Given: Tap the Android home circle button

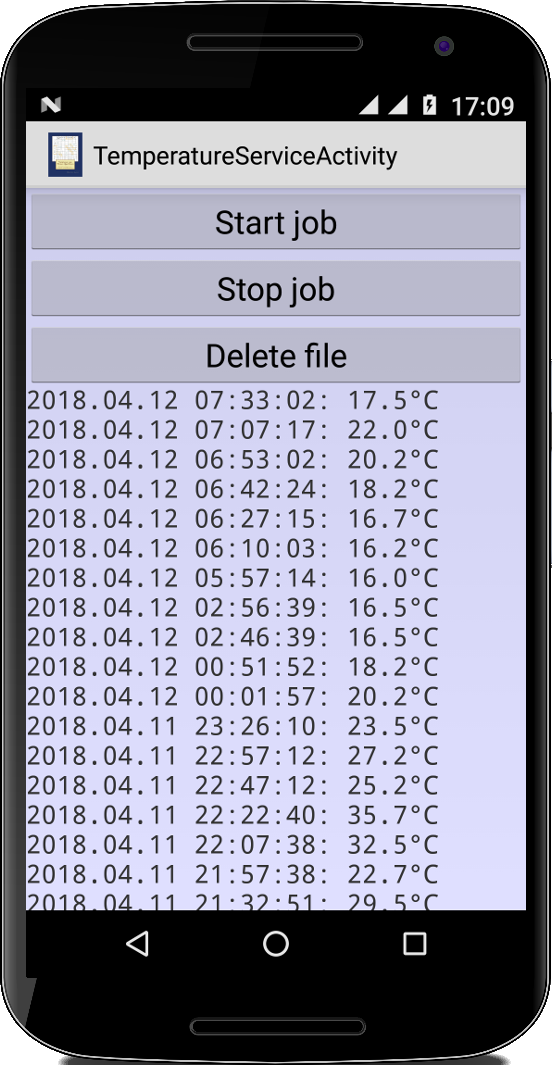Looking at the screenshot, I should click(276, 943).
